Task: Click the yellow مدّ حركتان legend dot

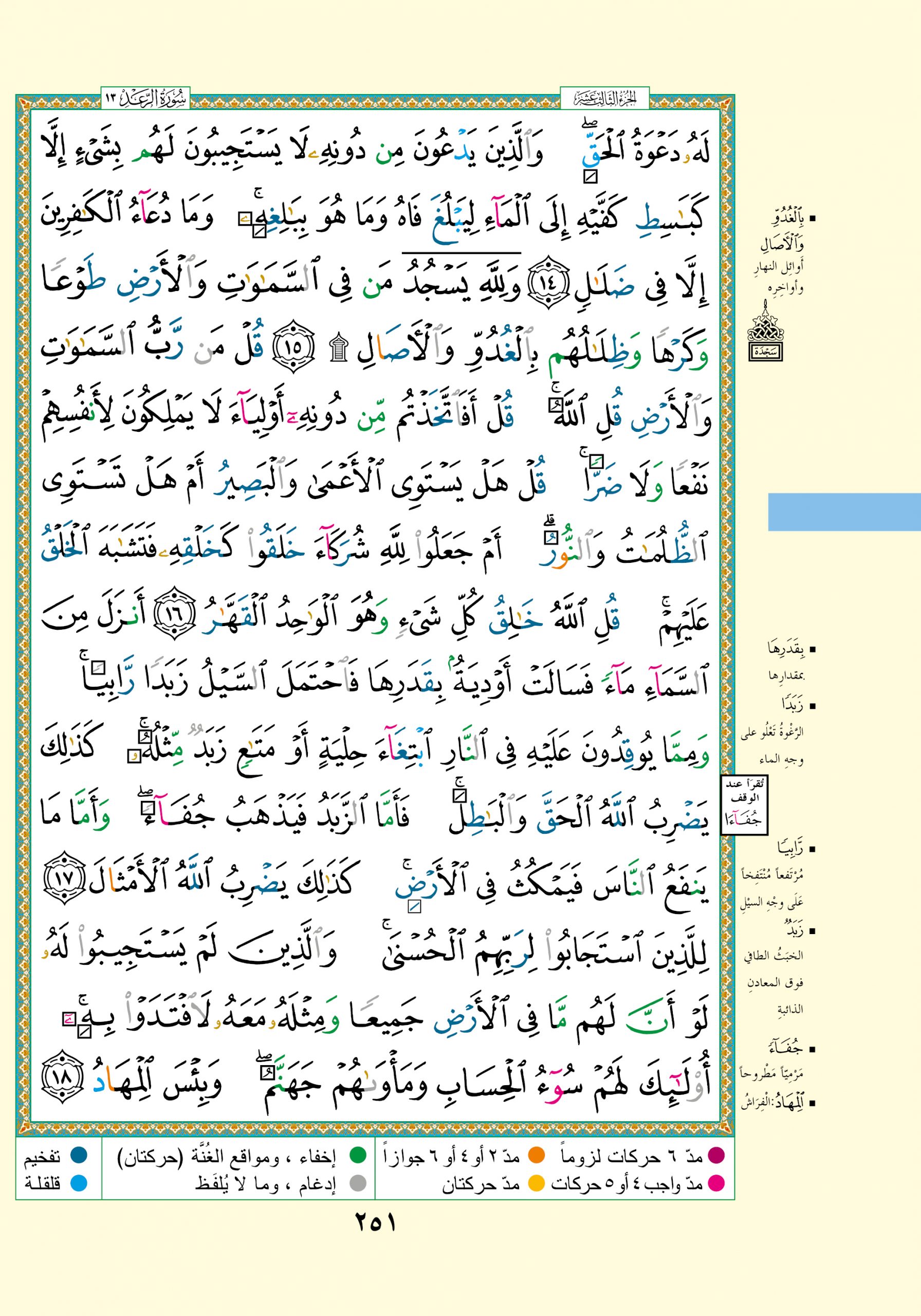Action: (536, 1183)
